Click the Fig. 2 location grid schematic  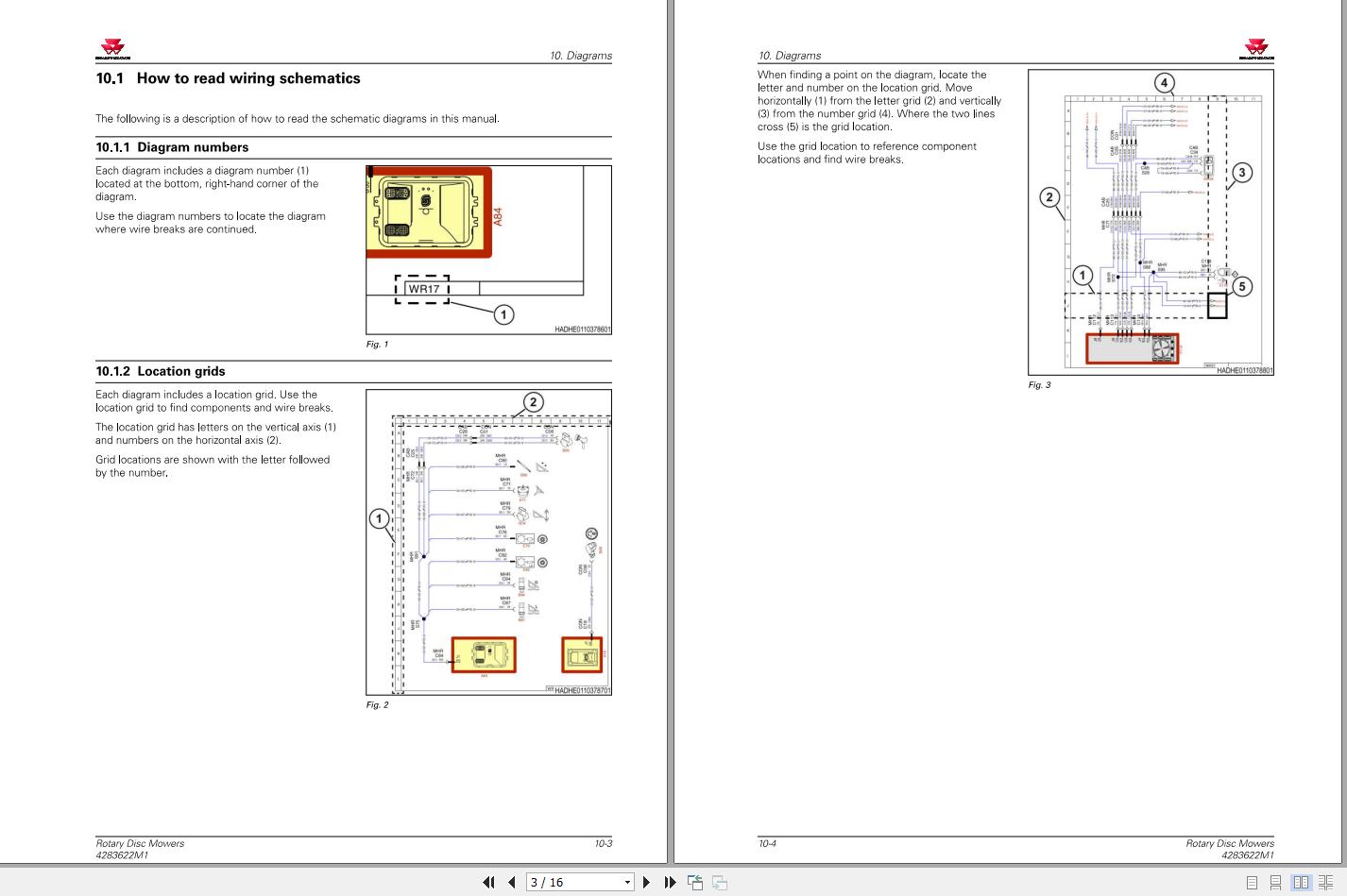(488, 542)
